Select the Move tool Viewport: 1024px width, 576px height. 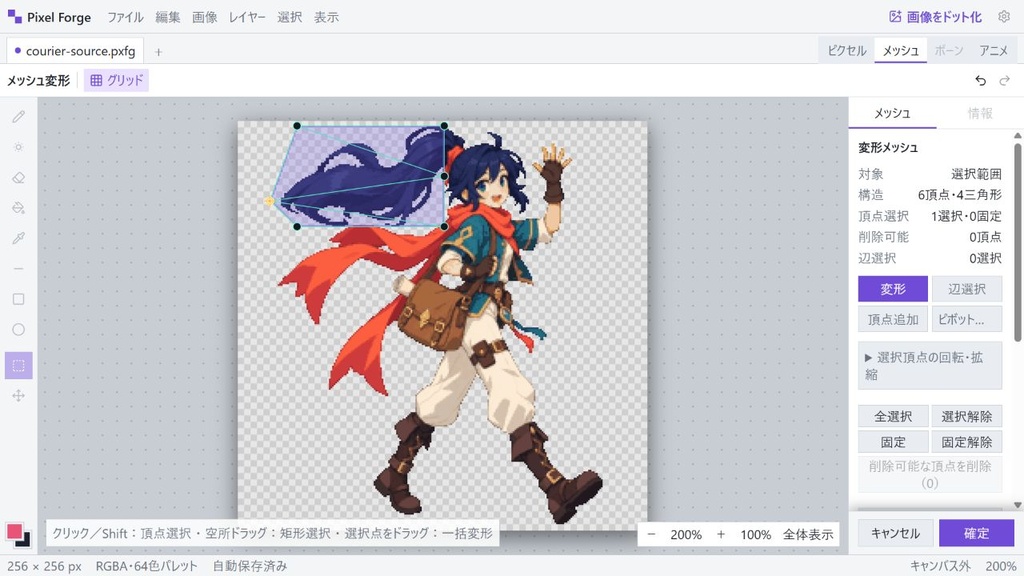(x=18, y=396)
